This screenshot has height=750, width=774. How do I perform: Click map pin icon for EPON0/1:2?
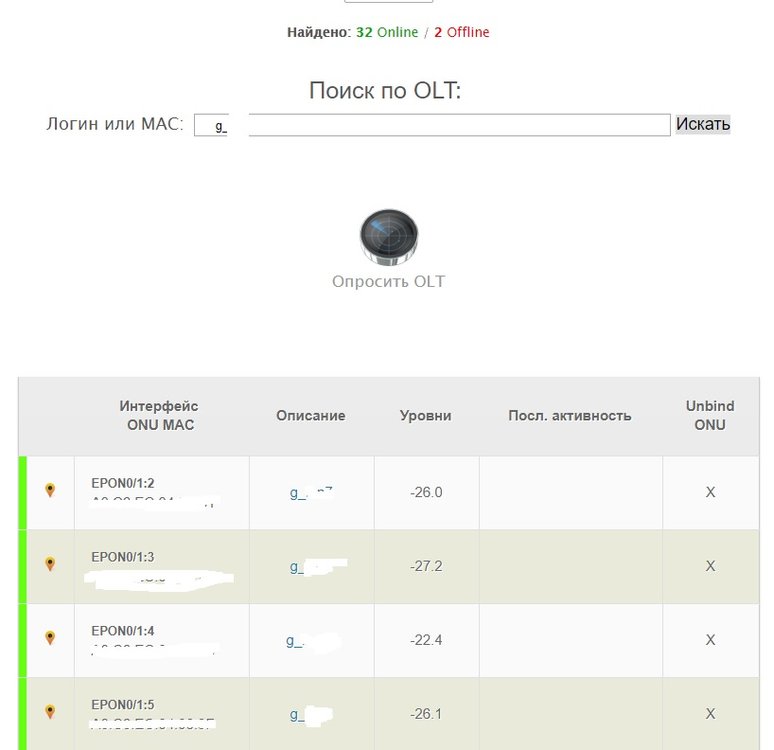pos(50,491)
